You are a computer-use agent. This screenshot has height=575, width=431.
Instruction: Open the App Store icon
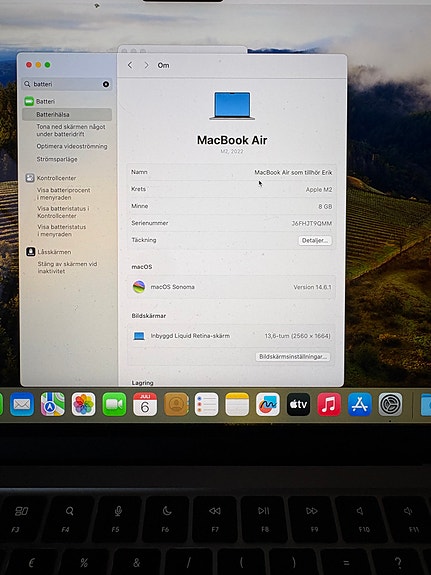(360, 404)
